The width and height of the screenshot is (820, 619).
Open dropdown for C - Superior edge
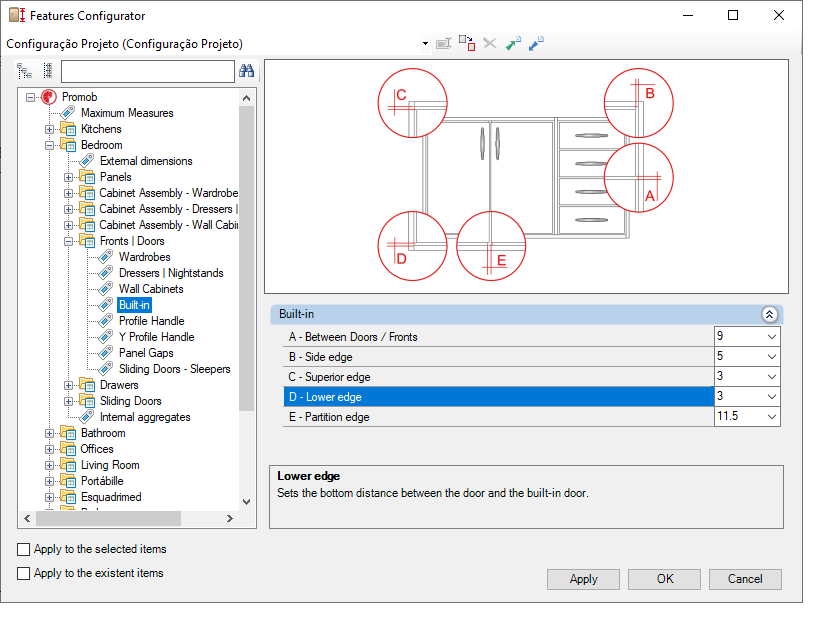click(x=771, y=376)
